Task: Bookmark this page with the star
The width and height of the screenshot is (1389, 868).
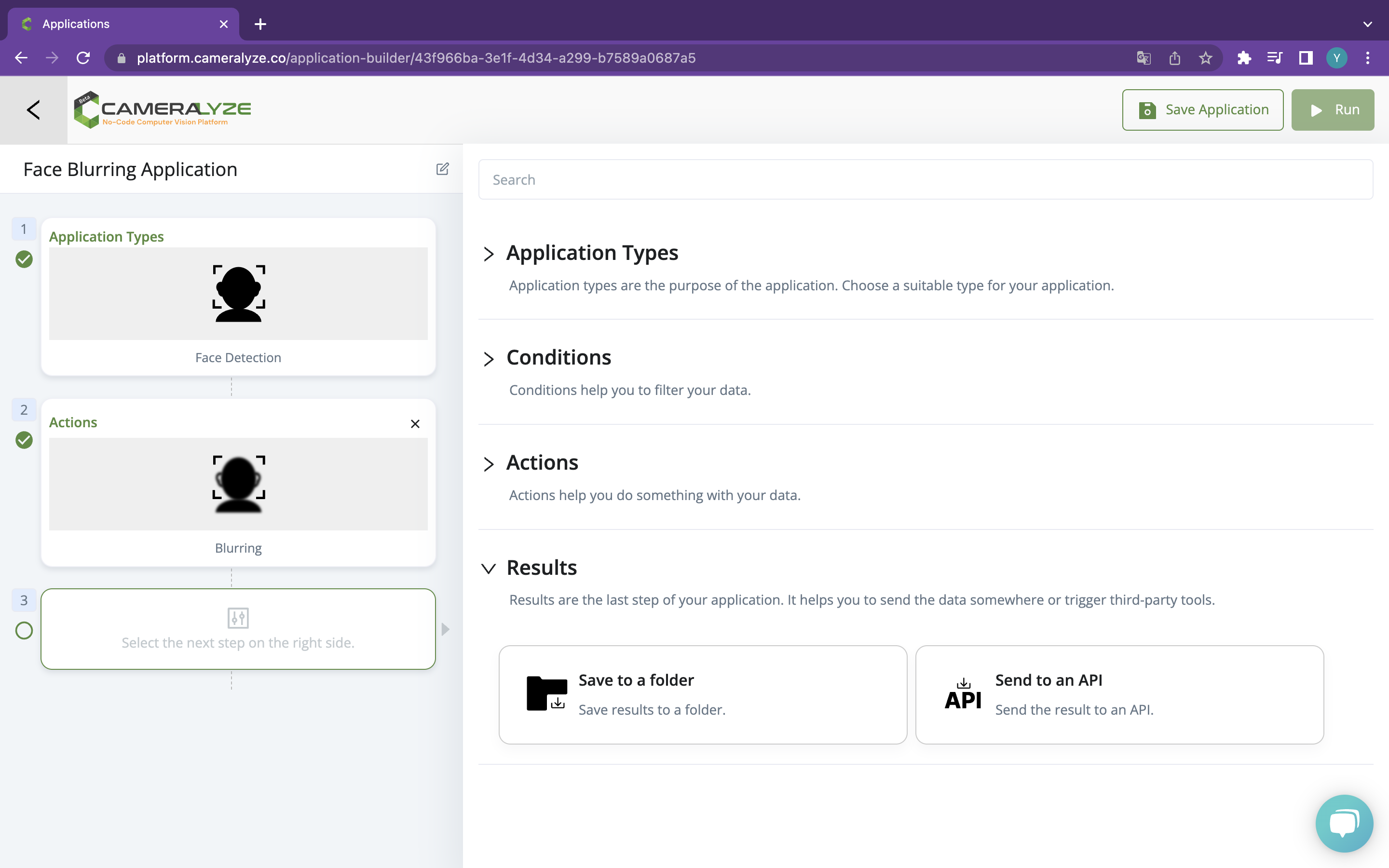Action: pos(1205,58)
